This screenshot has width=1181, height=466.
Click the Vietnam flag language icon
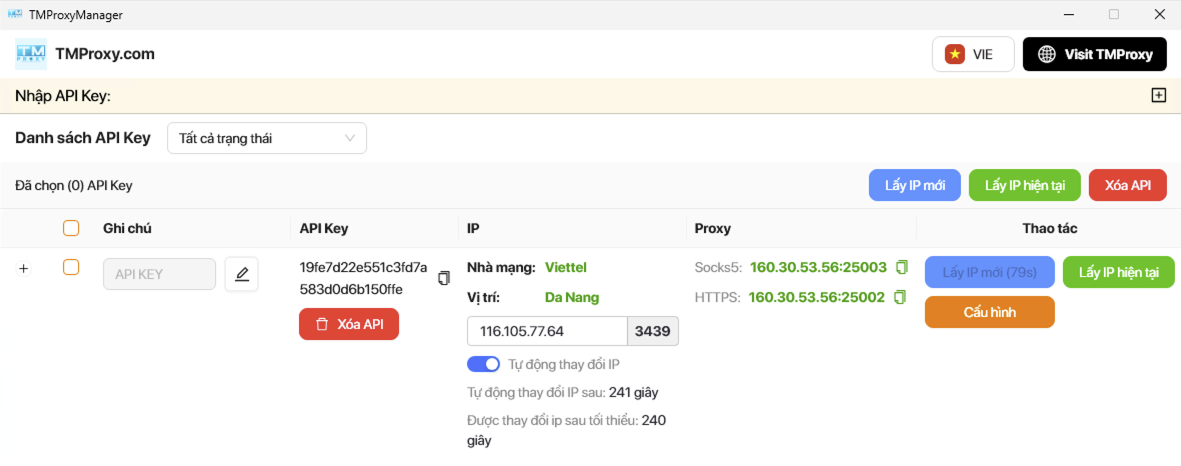coord(954,54)
